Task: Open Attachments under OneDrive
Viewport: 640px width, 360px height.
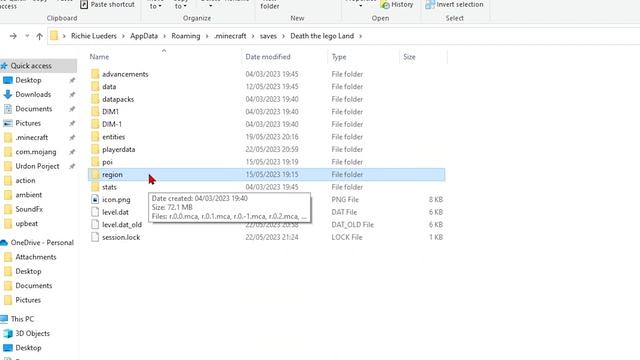Action: [36, 257]
